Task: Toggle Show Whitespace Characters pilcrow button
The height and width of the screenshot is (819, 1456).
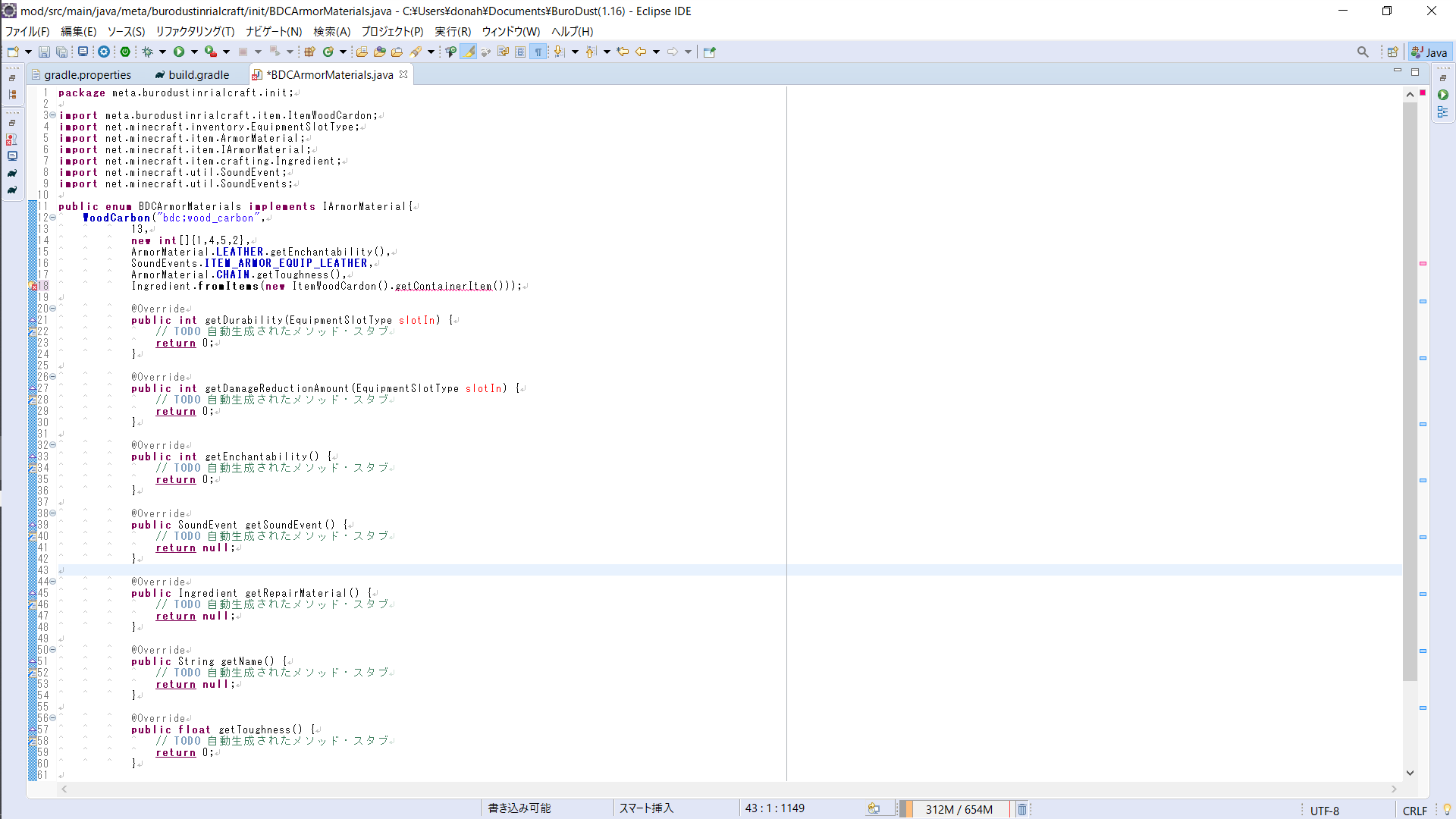Action: (538, 52)
